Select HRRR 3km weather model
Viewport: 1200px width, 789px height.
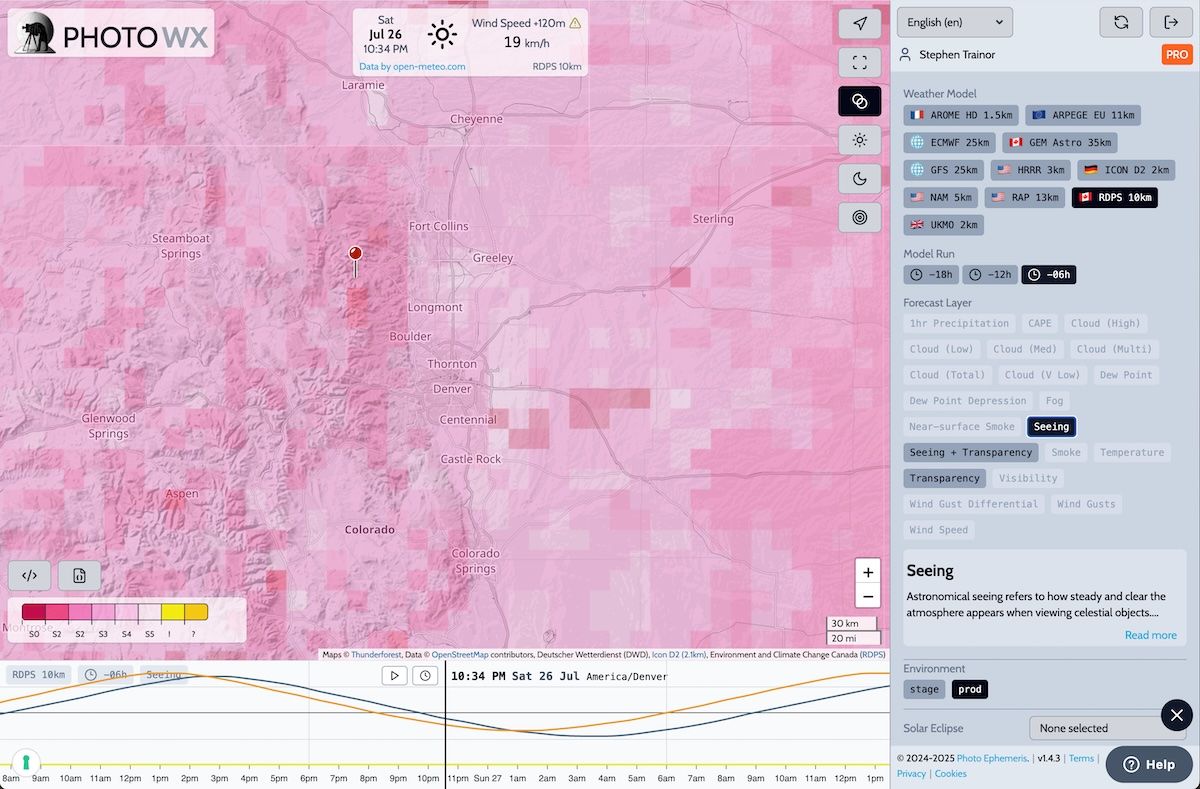1031,170
